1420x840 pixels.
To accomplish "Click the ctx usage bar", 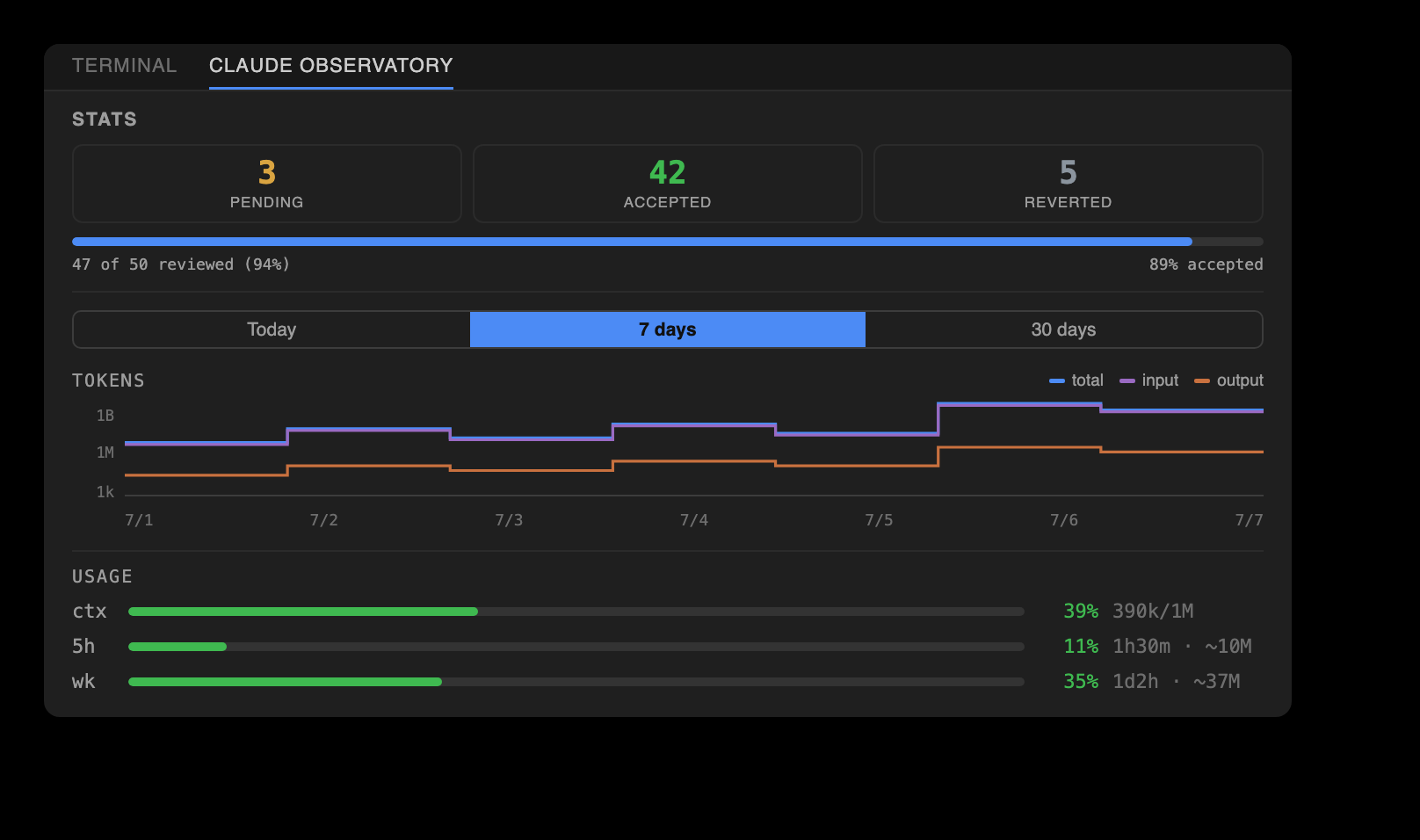I will click(576, 612).
